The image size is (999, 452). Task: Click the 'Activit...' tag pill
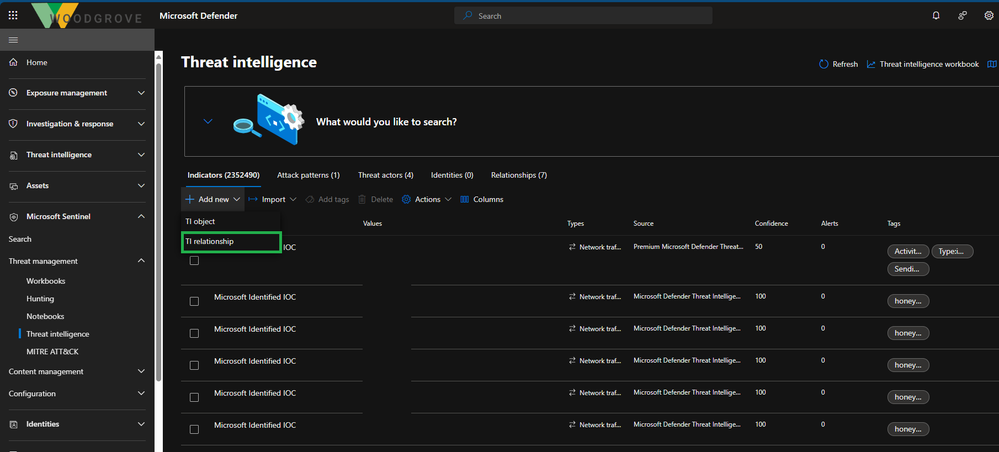[908, 251]
